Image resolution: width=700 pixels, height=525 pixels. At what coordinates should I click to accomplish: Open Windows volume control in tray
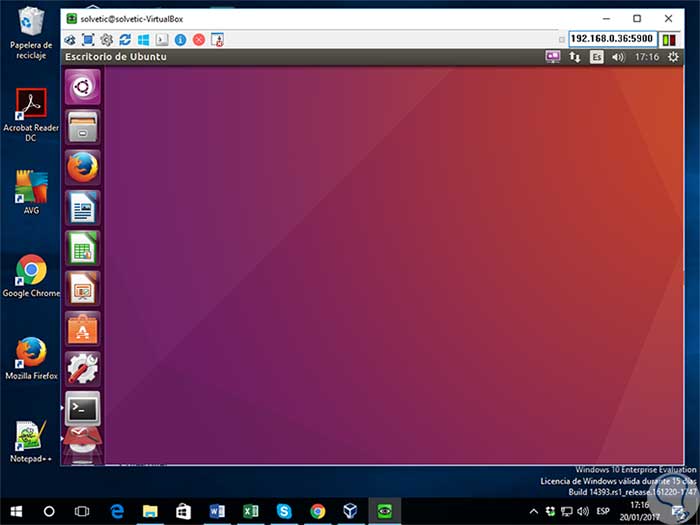click(583, 512)
